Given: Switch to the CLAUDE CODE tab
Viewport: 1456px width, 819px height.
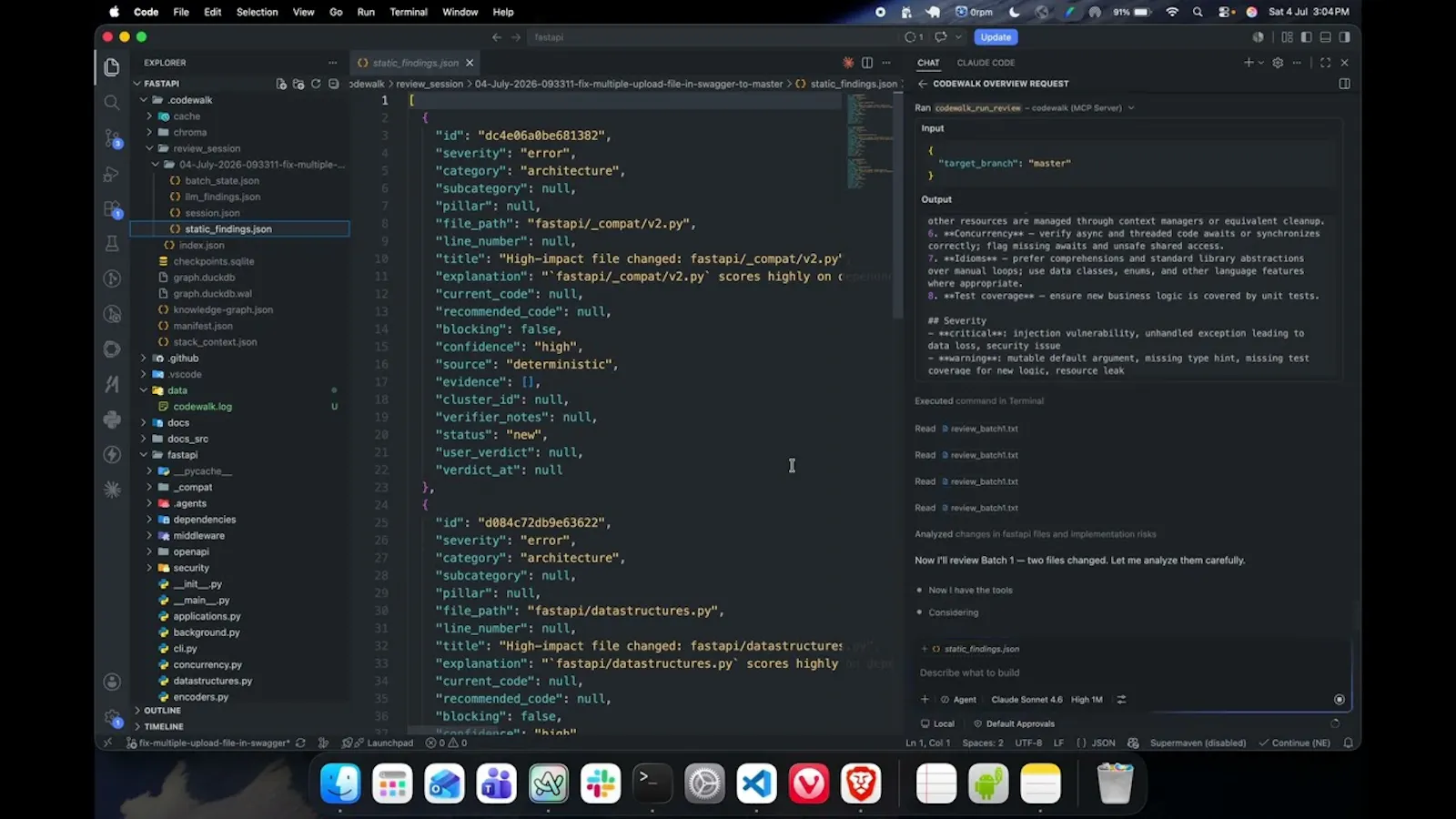Looking at the screenshot, I should pos(986,63).
